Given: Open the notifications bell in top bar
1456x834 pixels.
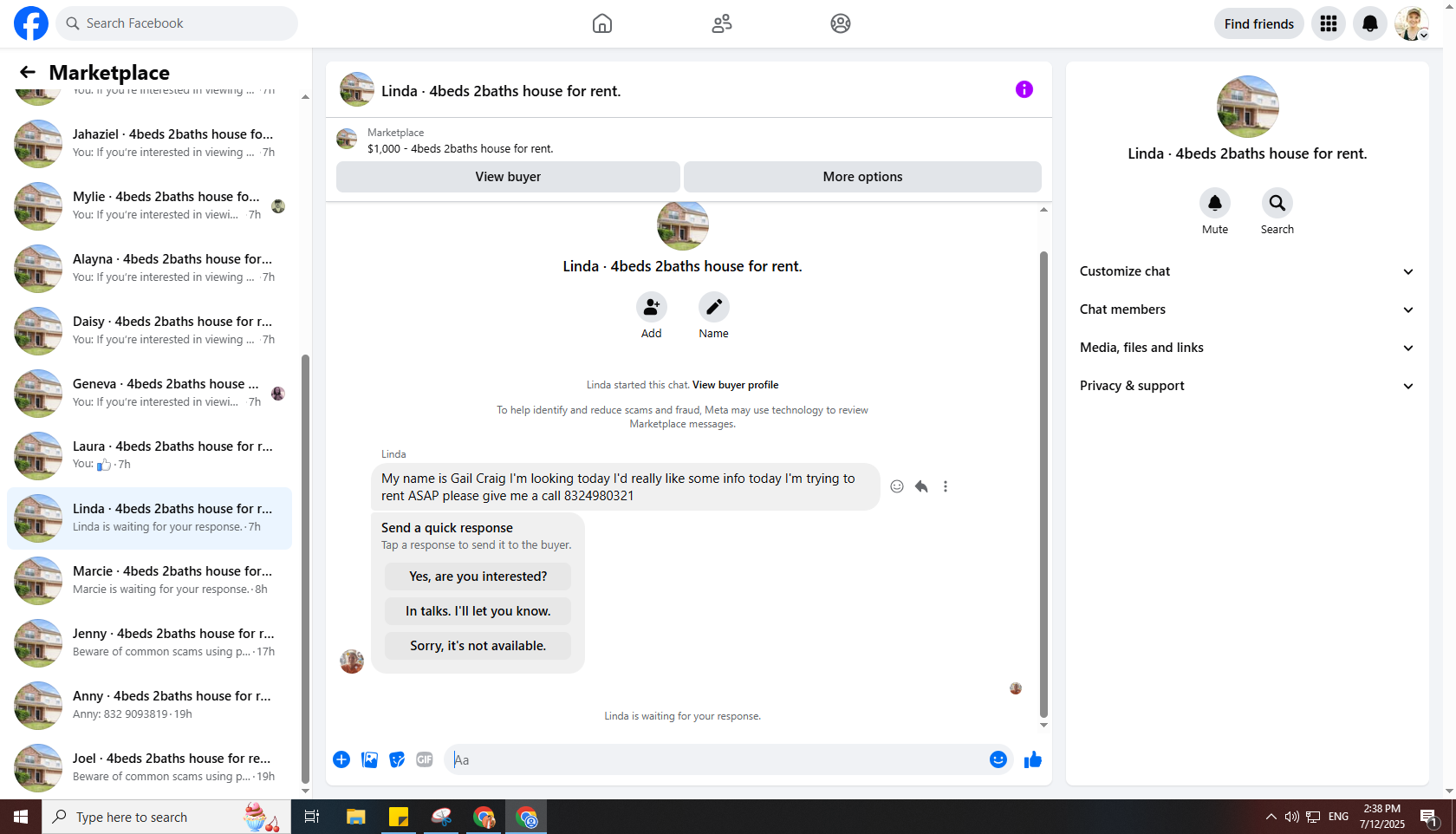Looking at the screenshot, I should 1370,23.
